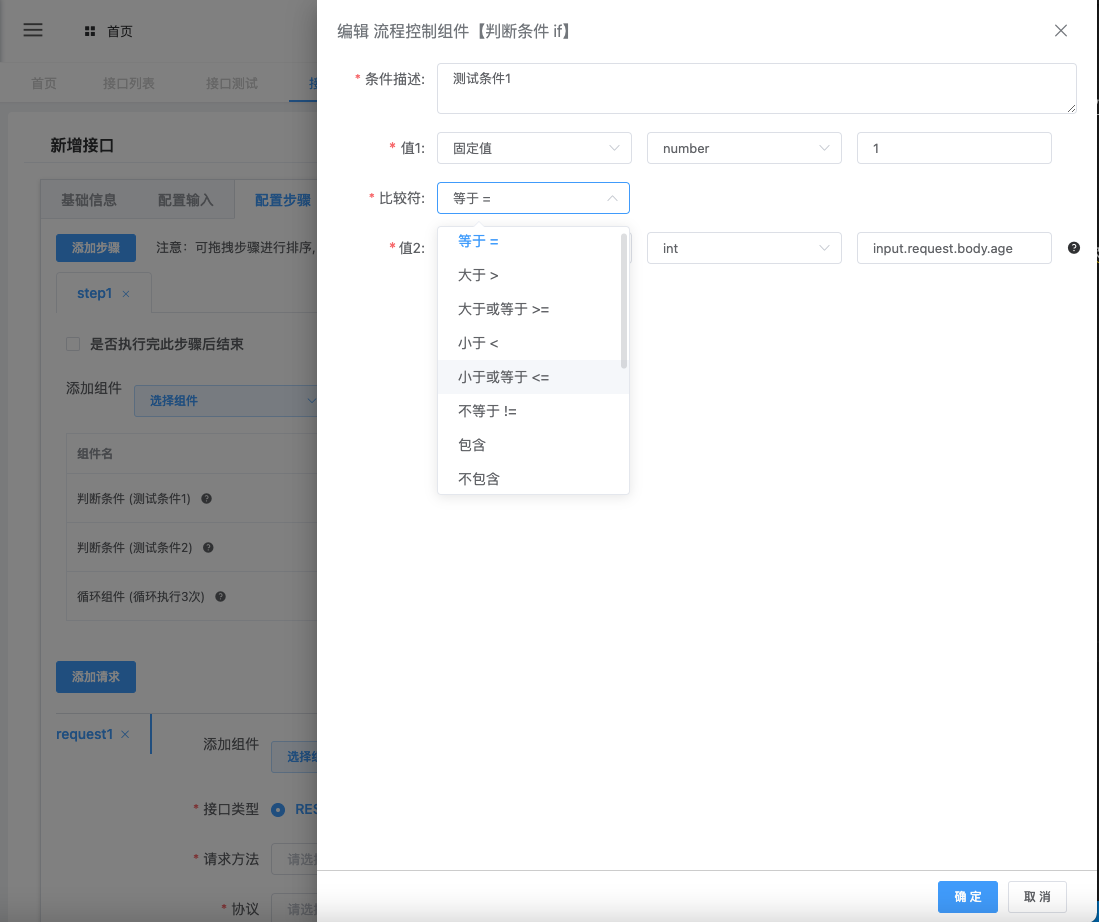
Task: Switch to the 首页 tab in tab bar
Action: pyautogui.click(x=43, y=83)
